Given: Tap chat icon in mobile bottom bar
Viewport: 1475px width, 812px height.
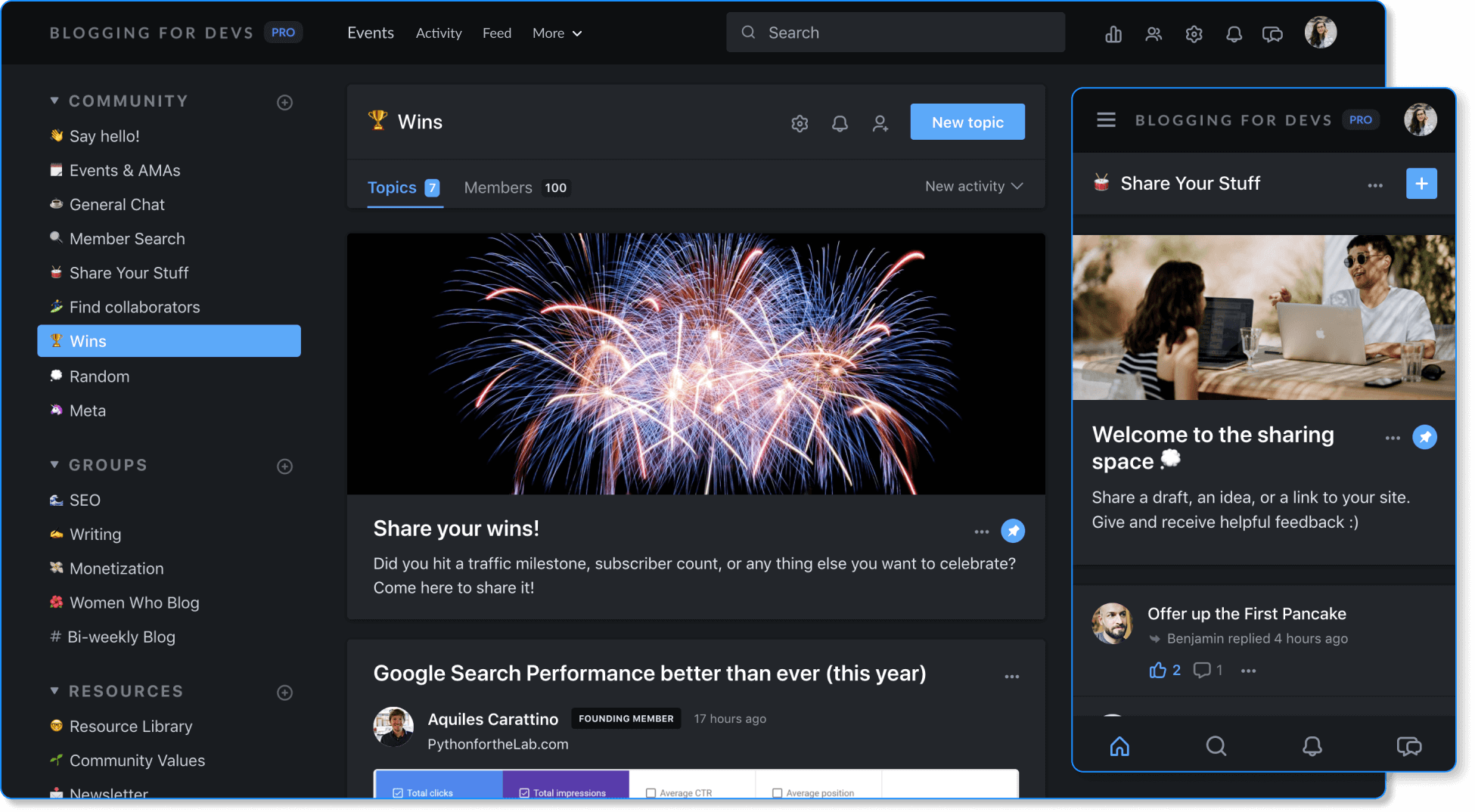Looking at the screenshot, I should coord(1408,747).
